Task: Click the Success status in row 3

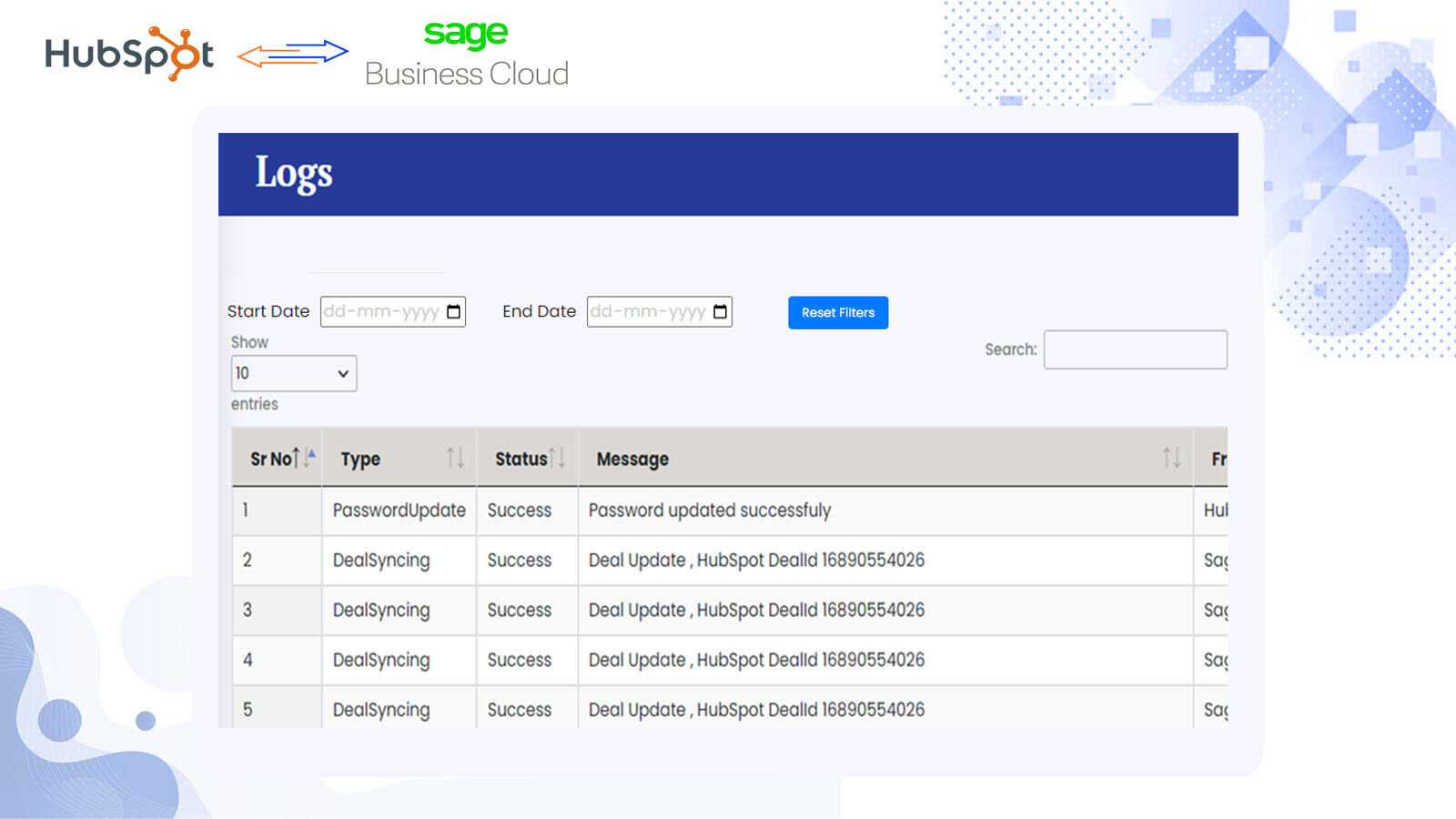Action: point(519,611)
